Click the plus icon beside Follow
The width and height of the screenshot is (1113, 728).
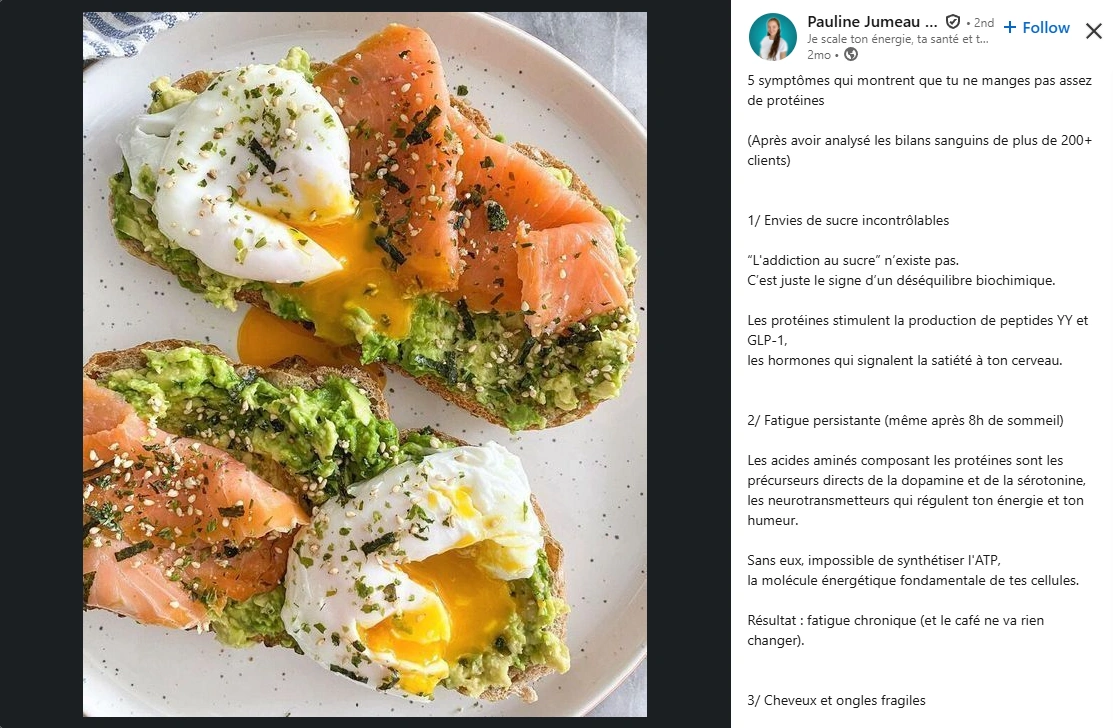[1009, 27]
